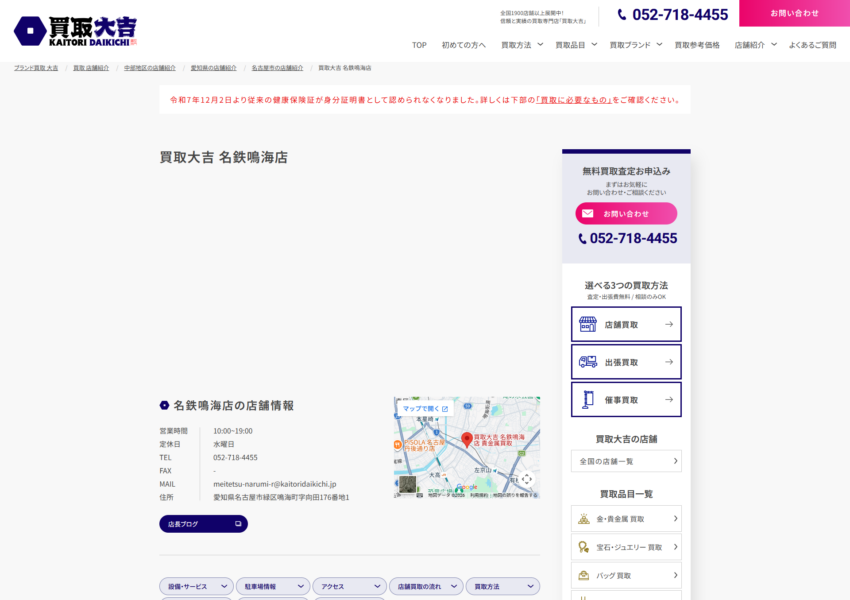Click ブランド買取 大吉 breadcrumb

[36, 68]
